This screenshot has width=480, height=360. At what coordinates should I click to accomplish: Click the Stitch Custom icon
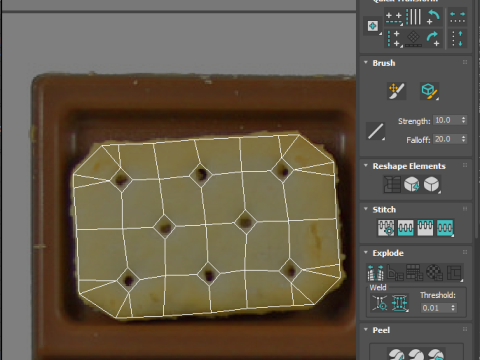point(445,228)
